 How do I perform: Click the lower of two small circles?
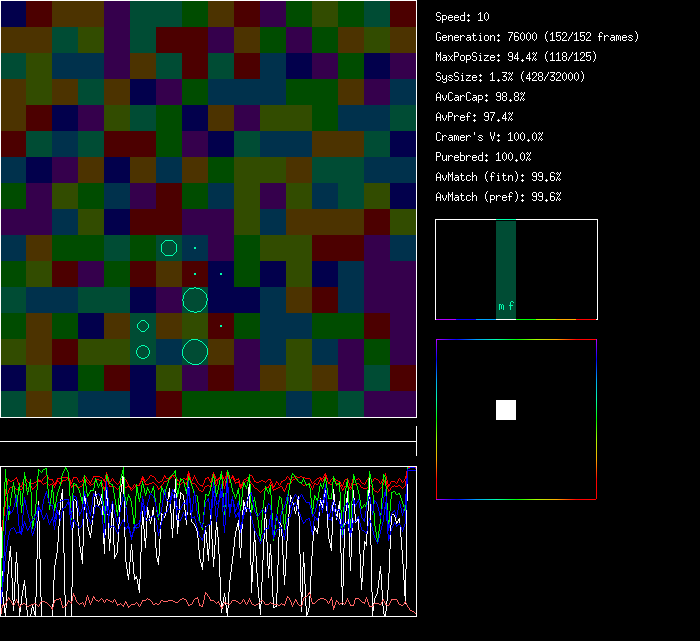[143, 351]
